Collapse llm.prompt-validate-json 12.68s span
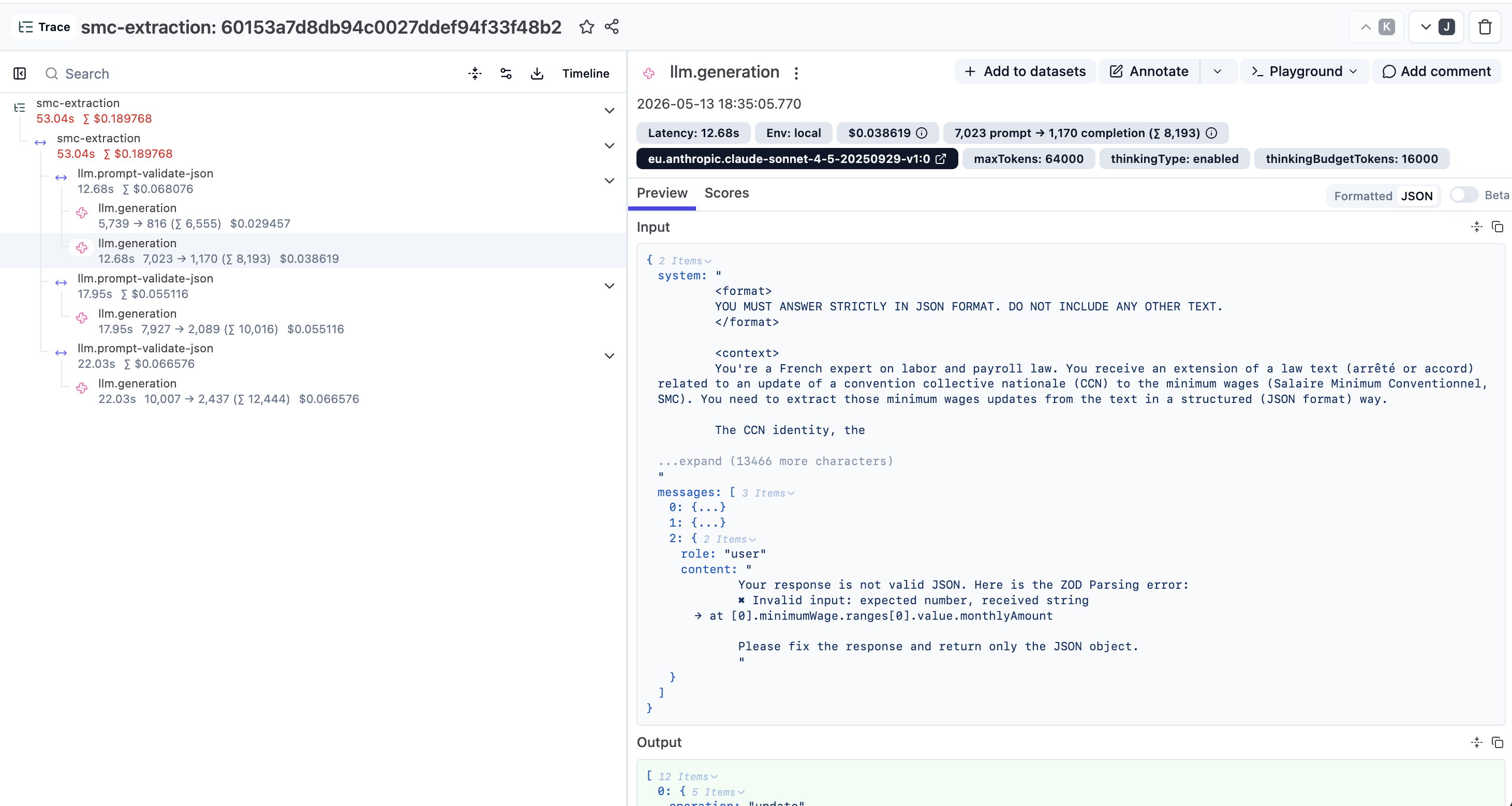 pyautogui.click(x=609, y=181)
